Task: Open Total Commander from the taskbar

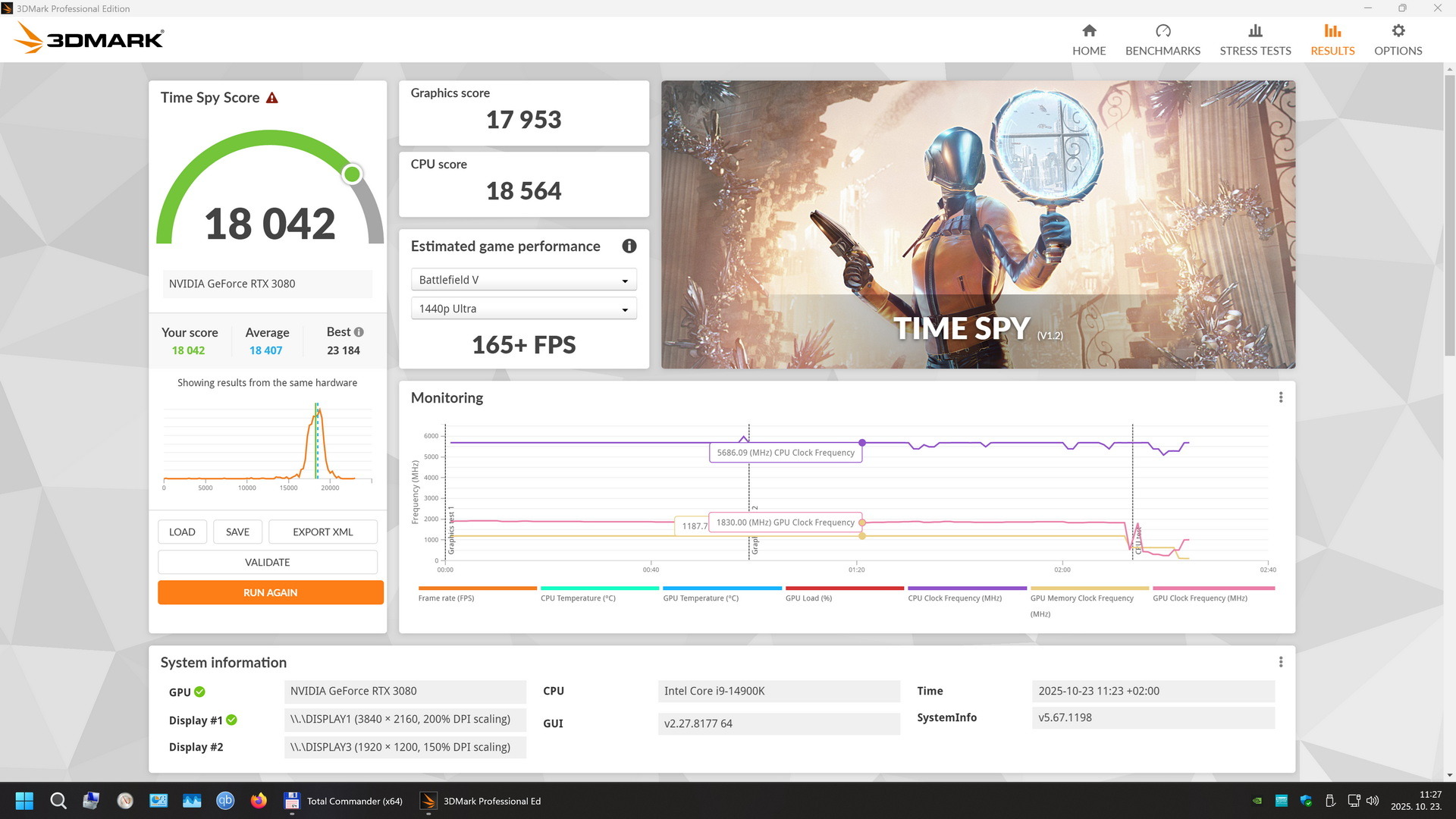Action: pyautogui.click(x=344, y=801)
